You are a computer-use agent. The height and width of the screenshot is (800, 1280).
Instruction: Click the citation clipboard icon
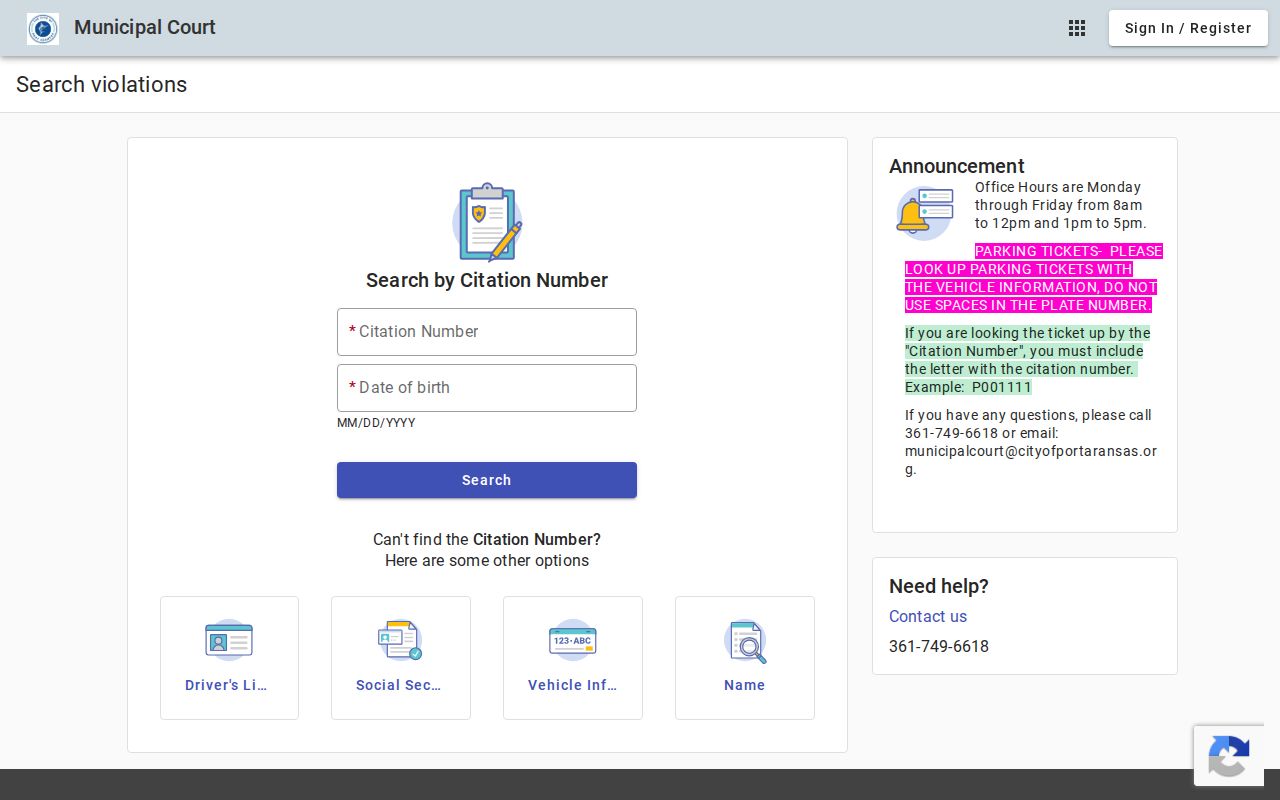coord(487,222)
